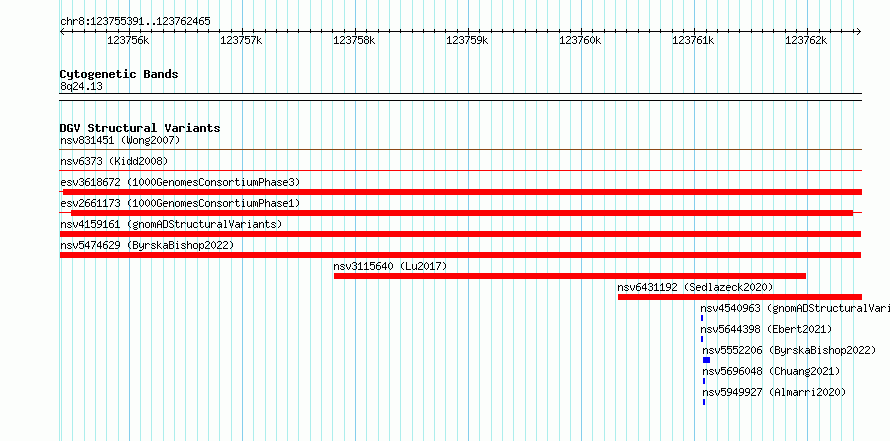This screenshot has height=441, width=890.
Task: Click the blue block under nsv5552206
Action: (706, 360)
